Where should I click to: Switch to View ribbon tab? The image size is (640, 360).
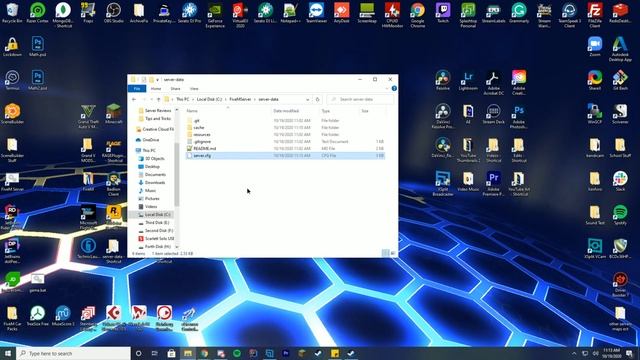(194, 89)
